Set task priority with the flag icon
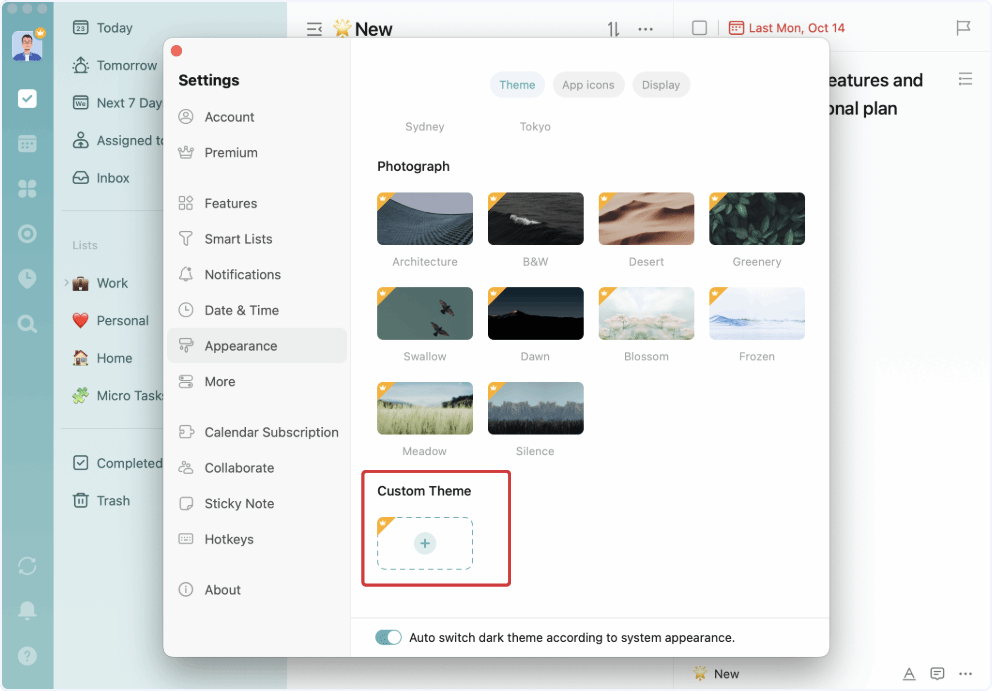The image size is (992, 691). (x=963, y=28)
